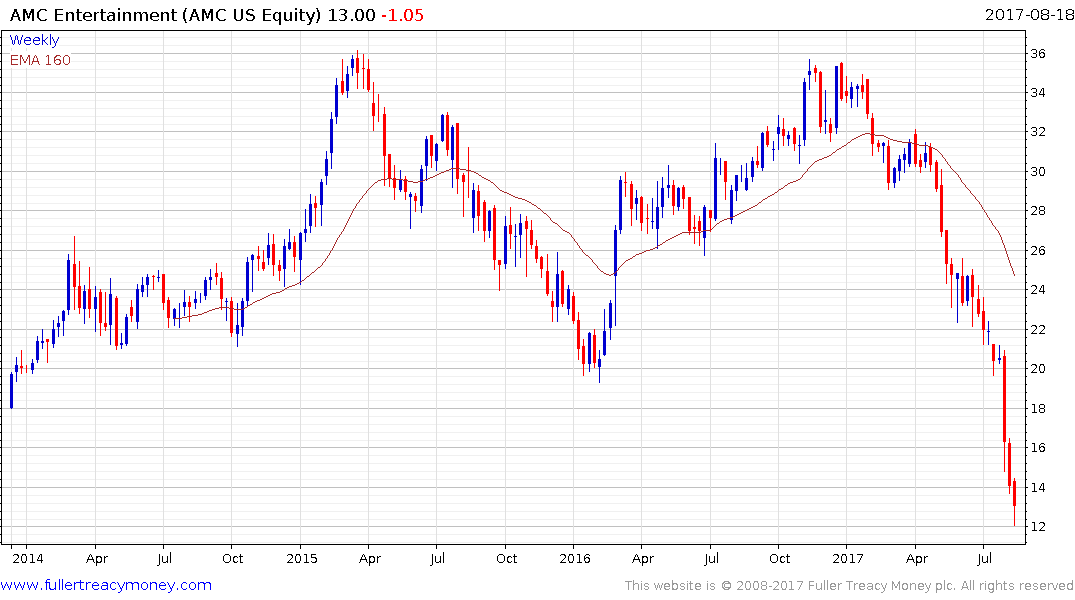Viewport: 1075px width, 600px height.
Task: Click the 2016 time axis label
Action: 575,558
